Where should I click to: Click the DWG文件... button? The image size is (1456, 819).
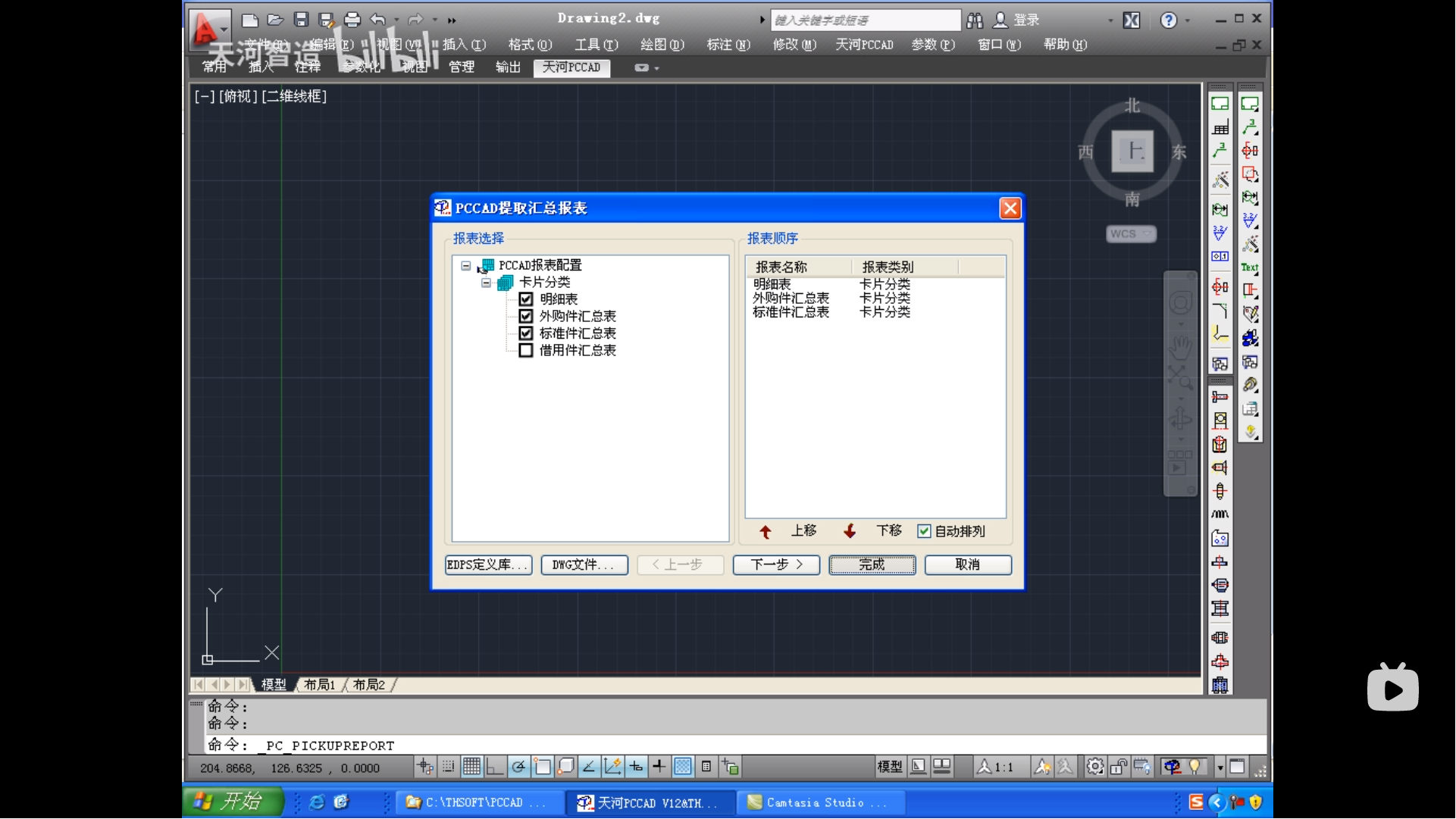point(584,565)
